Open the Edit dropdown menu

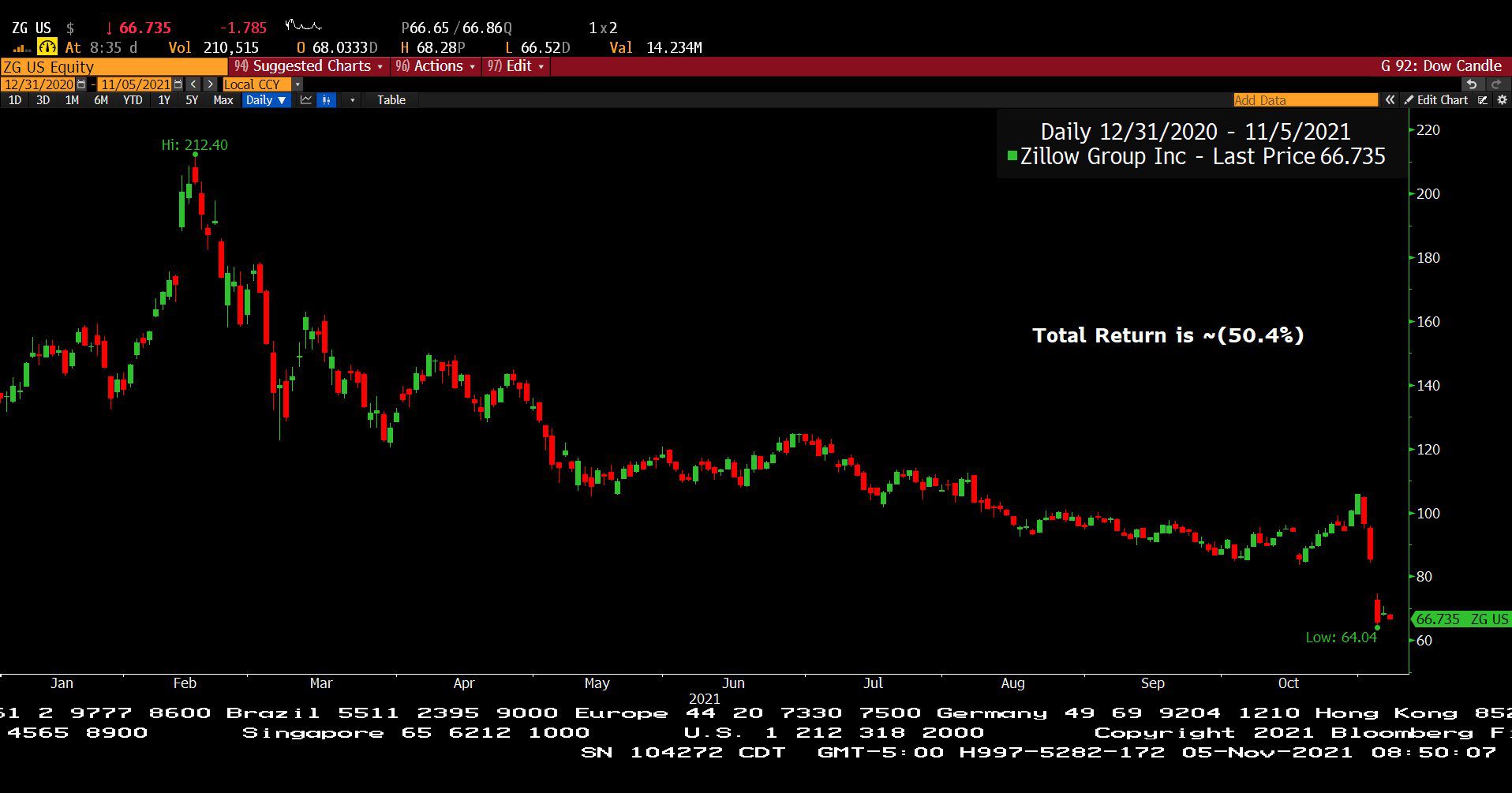[x=516, y=66]
